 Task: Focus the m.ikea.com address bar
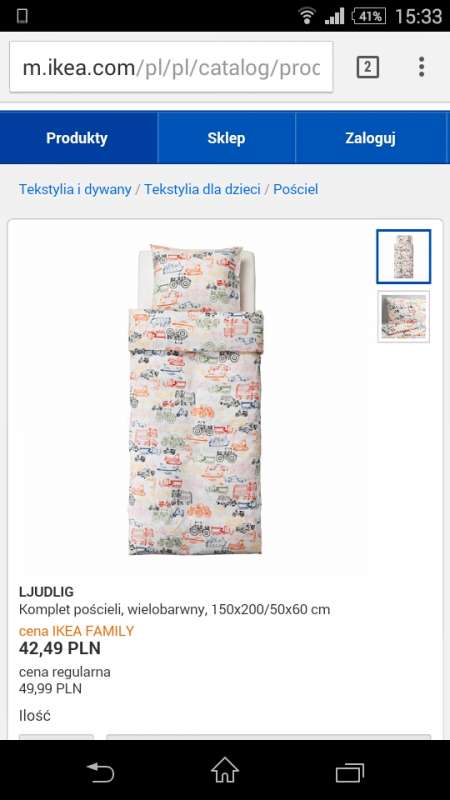click(x=171, y=67)
